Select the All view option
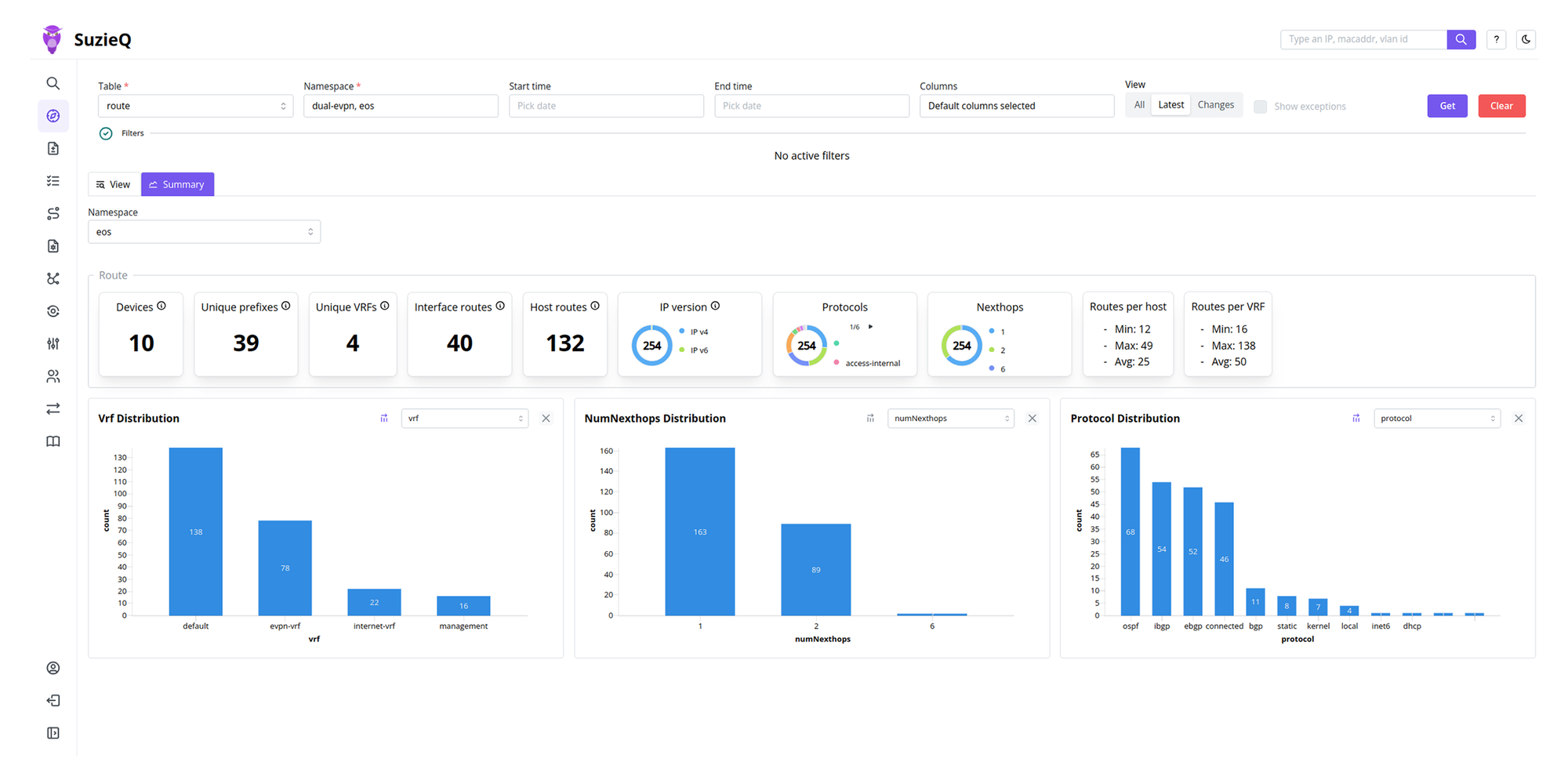 tap(1139, 105)
